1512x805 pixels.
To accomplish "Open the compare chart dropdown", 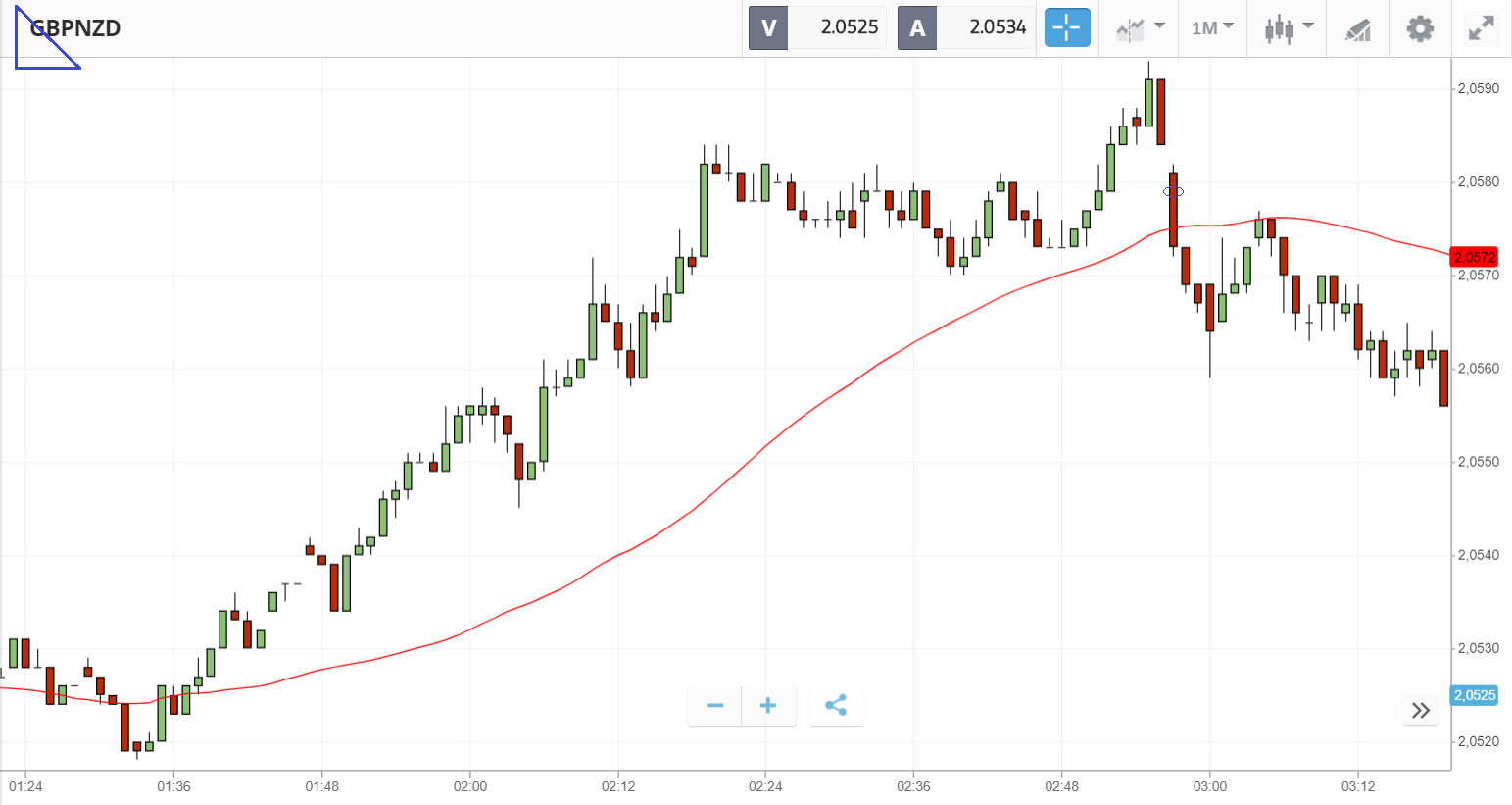I will point(1140,27).
